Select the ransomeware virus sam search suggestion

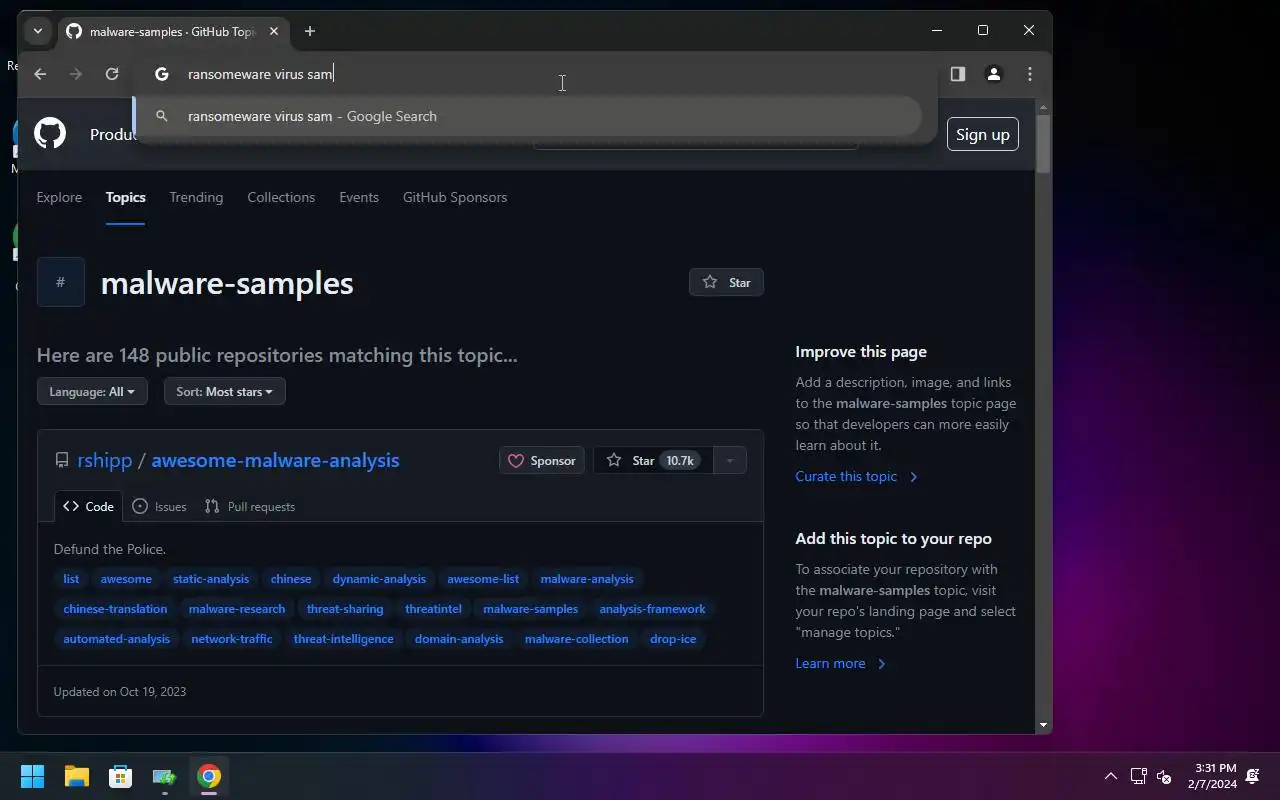(x=527, y=116)
